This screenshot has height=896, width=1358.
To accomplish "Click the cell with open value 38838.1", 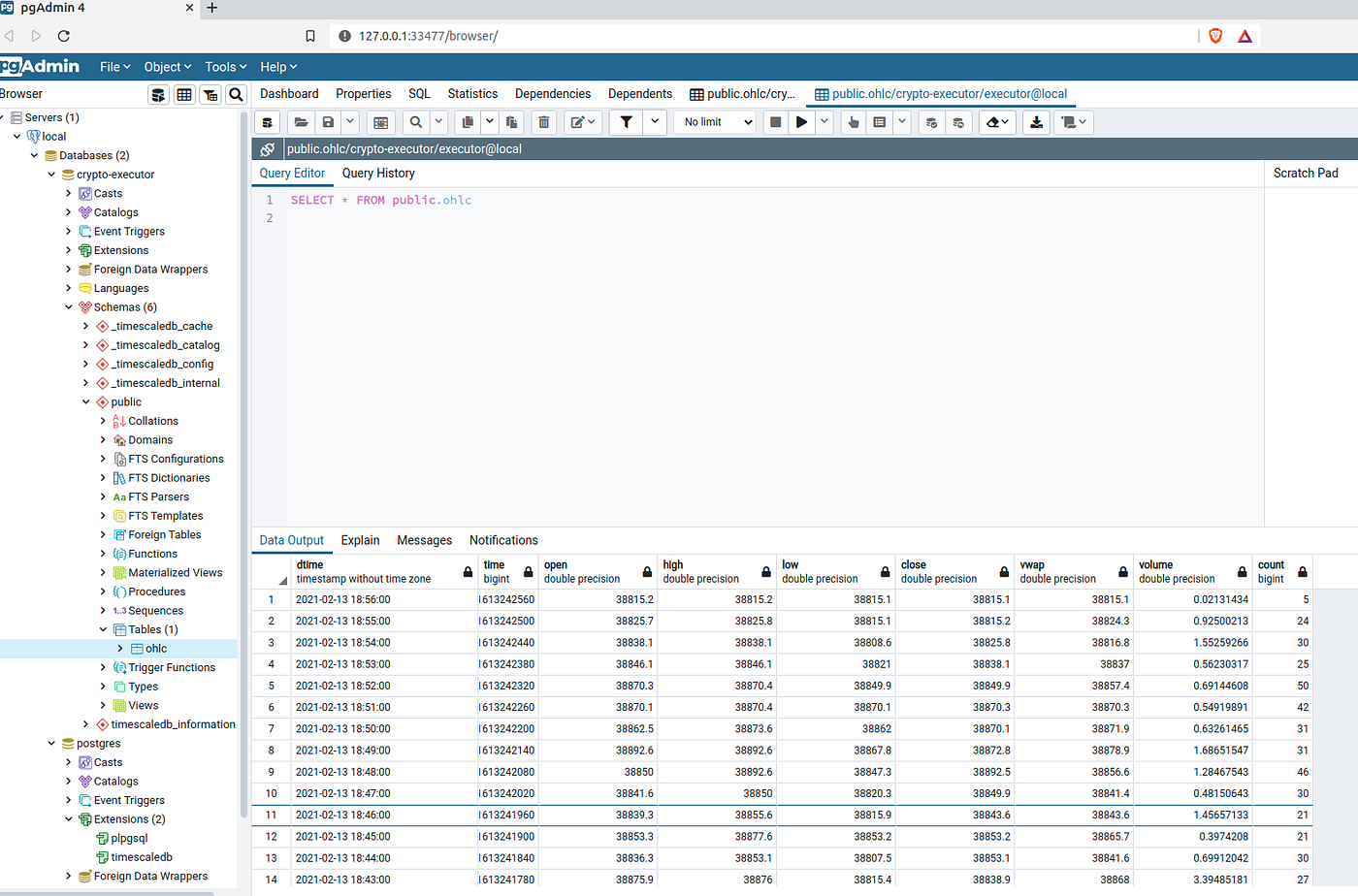I will point(598,643).
